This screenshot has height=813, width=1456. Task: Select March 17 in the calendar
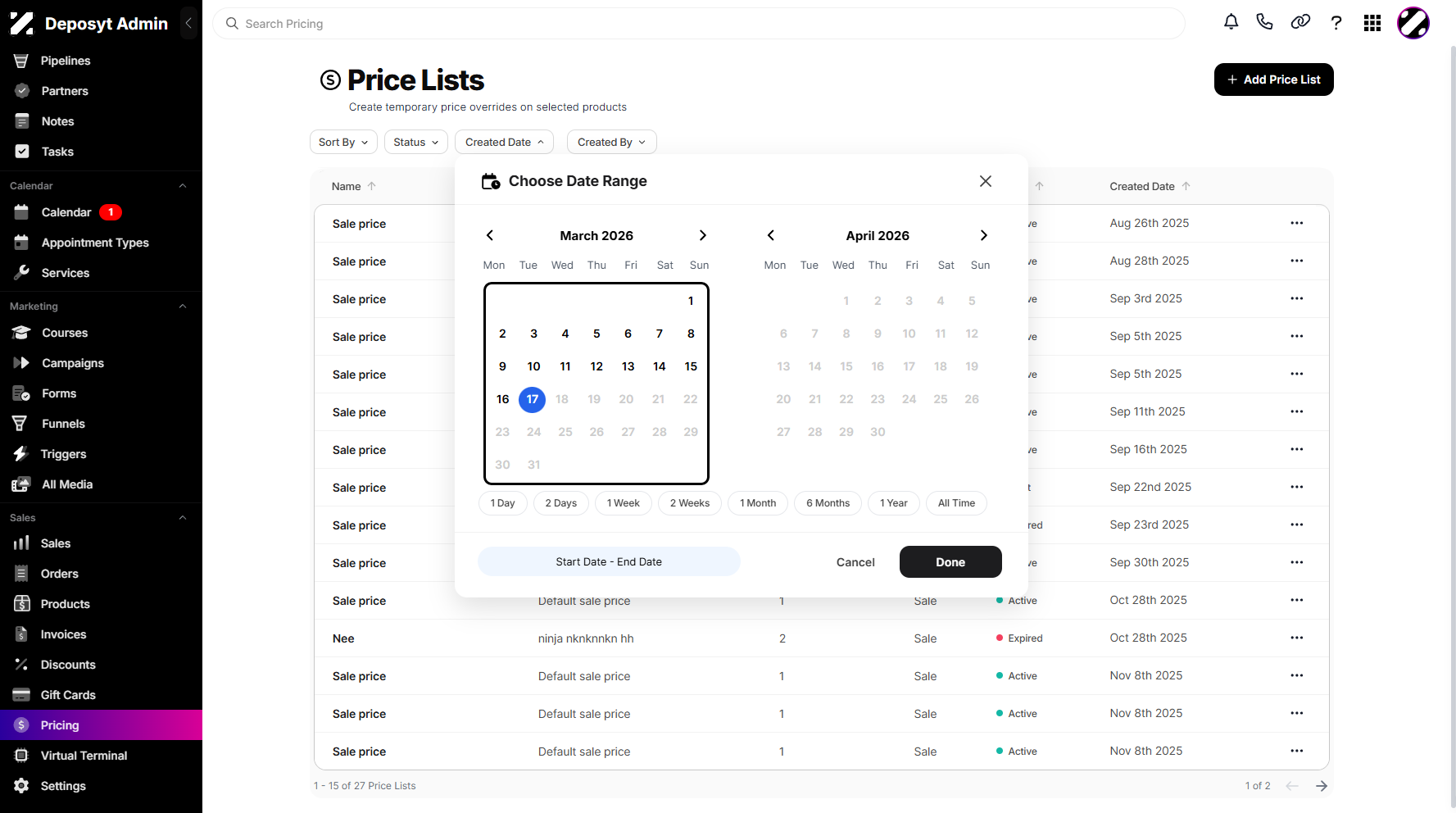533,399
